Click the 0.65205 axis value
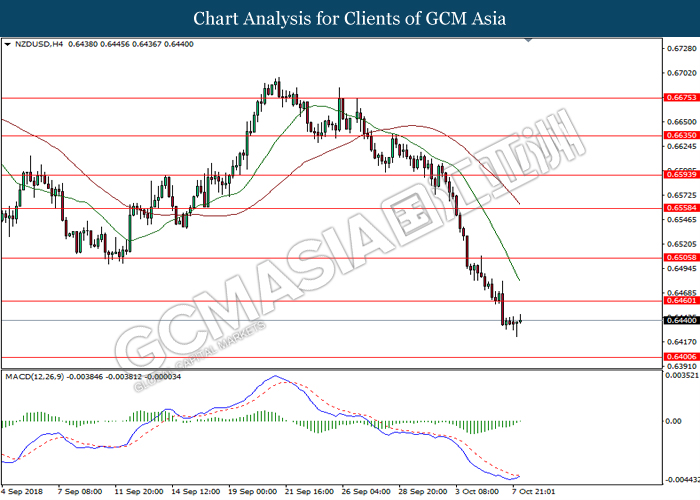Viewport: 700px width, 500px height. pos(681,244)
